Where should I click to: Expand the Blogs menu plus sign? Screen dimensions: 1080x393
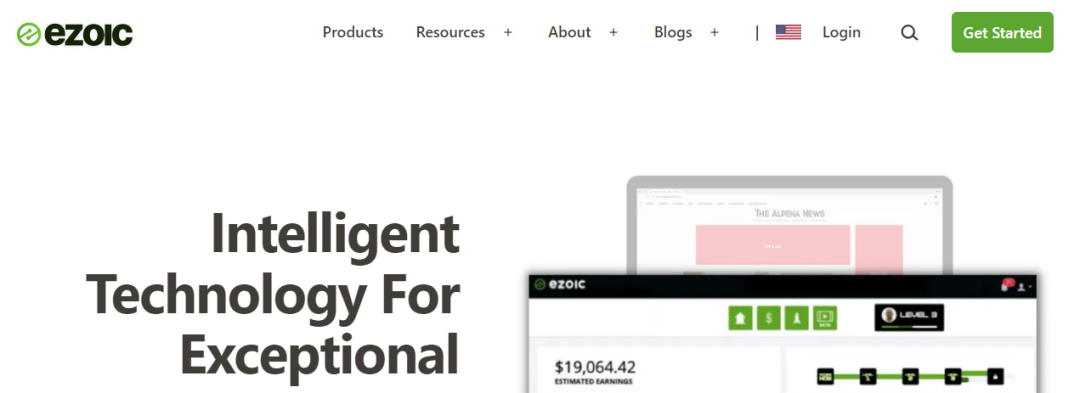point(714,32)
